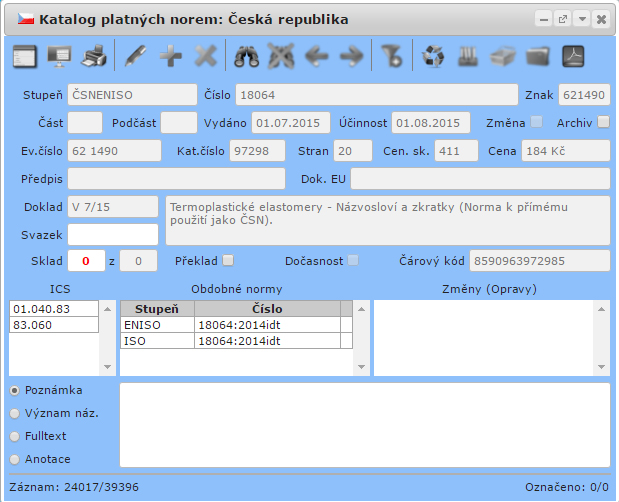
Task: Open the filter funnel icon
Action: (392, 56)
